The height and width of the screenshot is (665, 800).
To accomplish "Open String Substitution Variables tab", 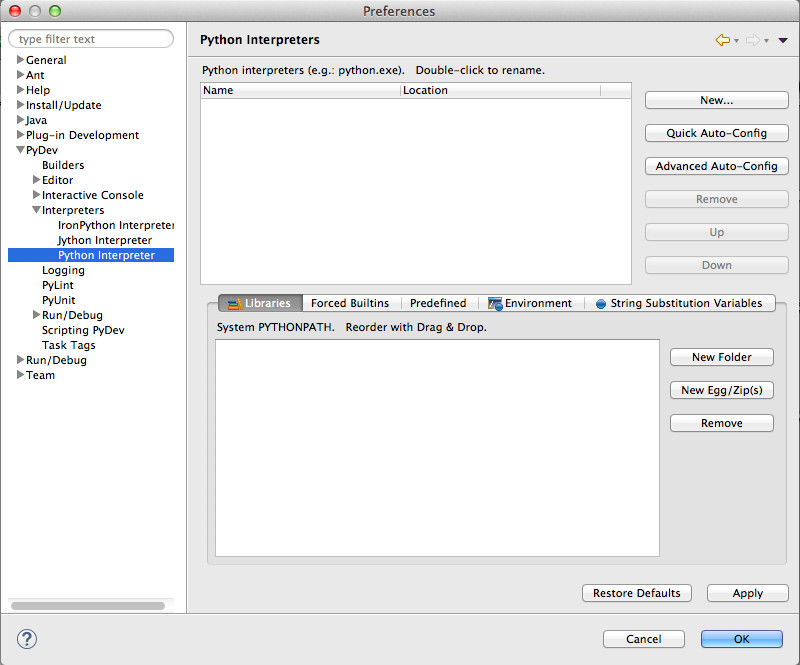I will [679, 303].
